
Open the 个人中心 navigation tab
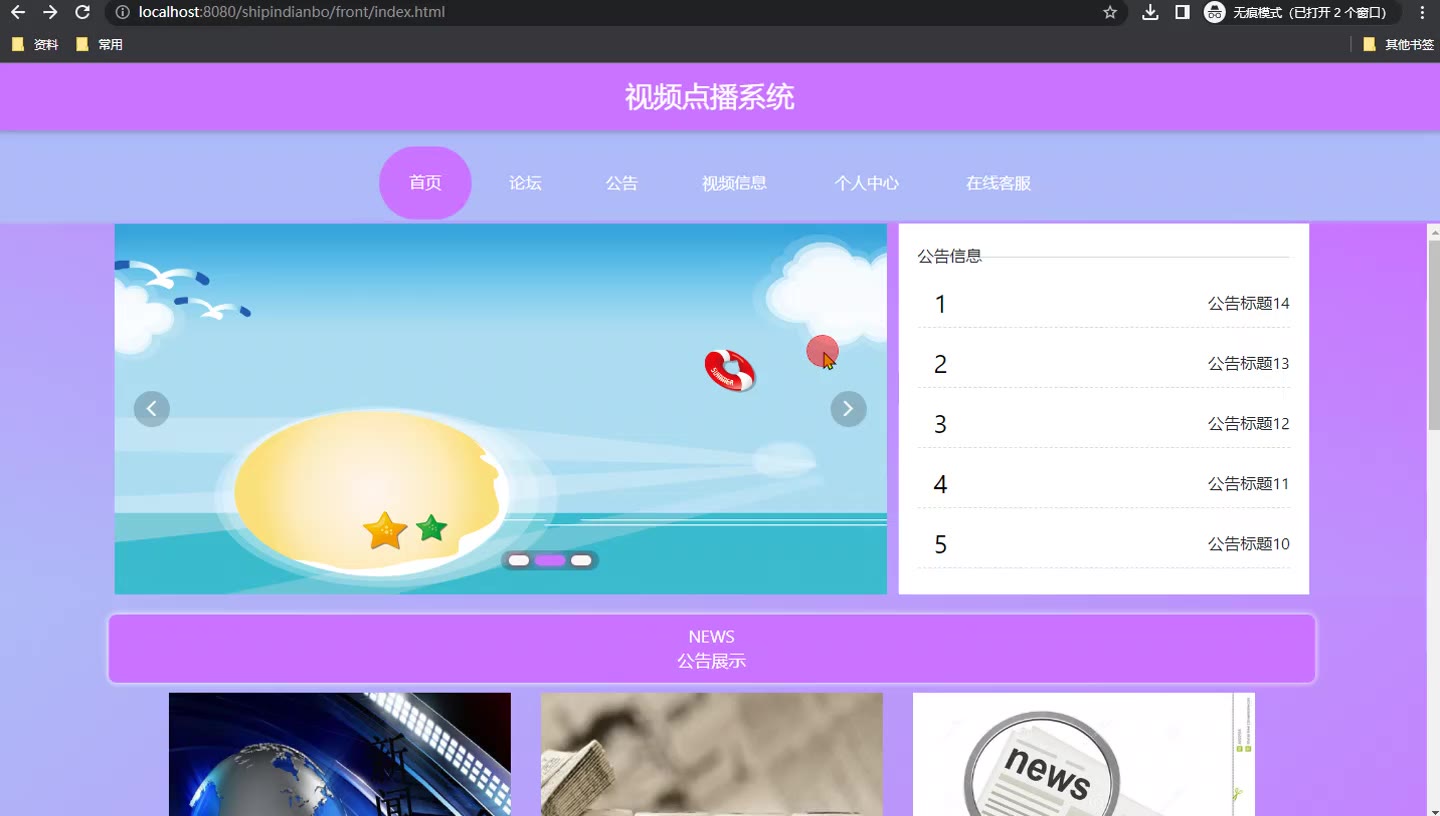click(x=866, y=183)
